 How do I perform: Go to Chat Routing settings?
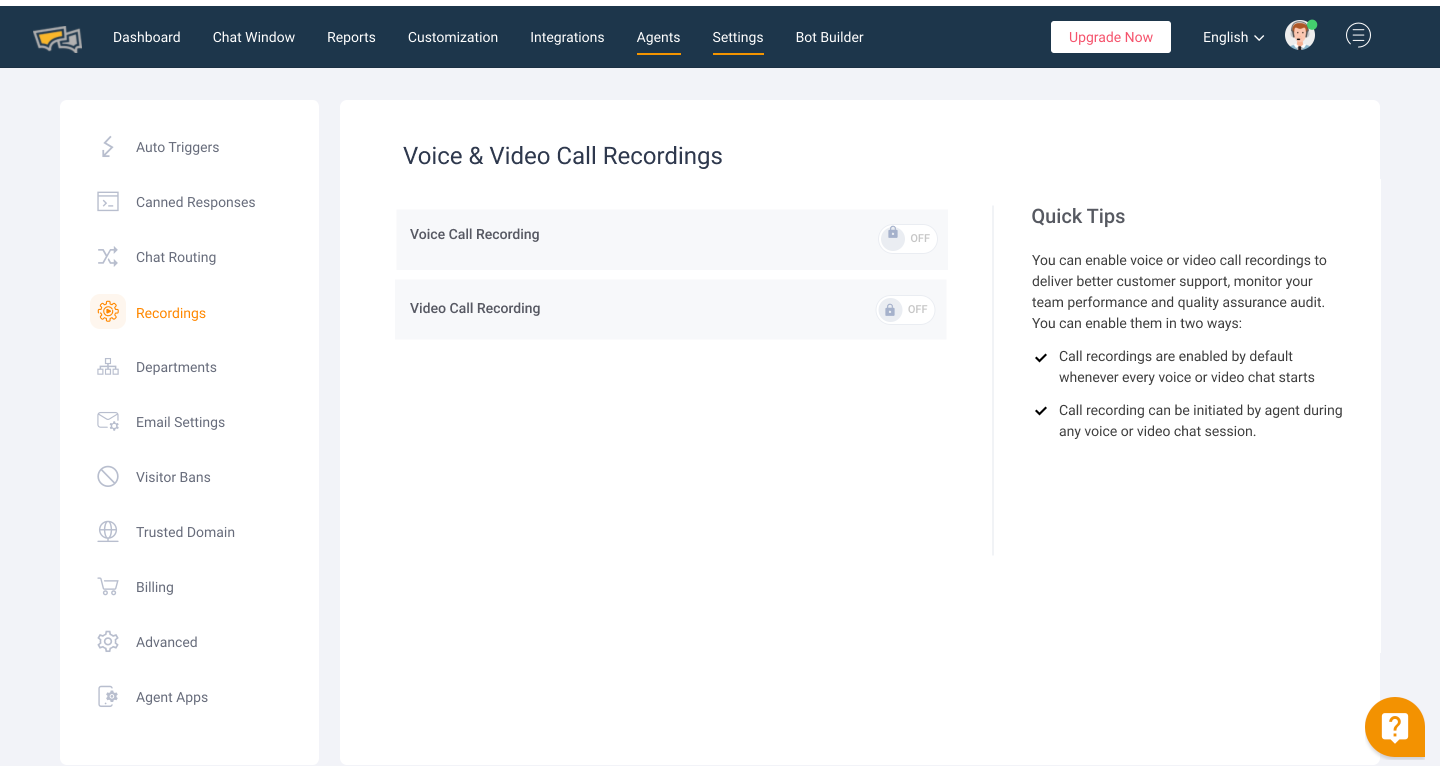click(176, 257)
